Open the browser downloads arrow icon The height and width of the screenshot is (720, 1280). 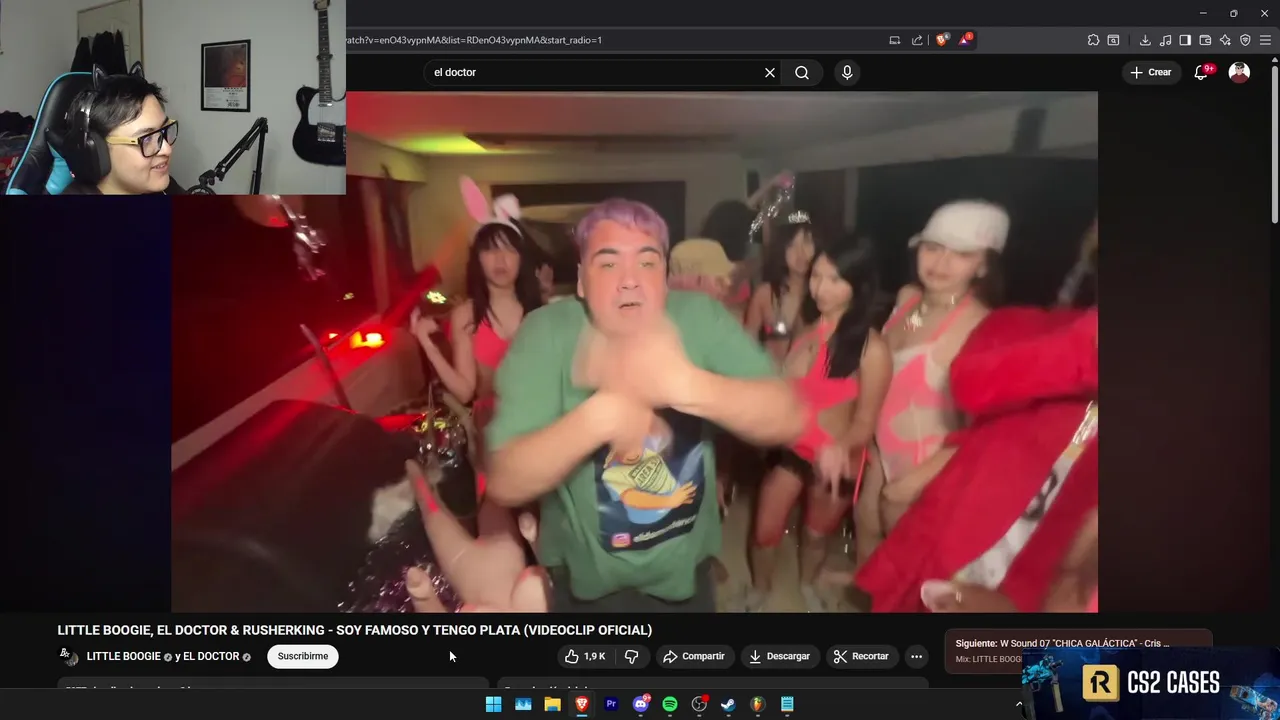coord(1145,40)
